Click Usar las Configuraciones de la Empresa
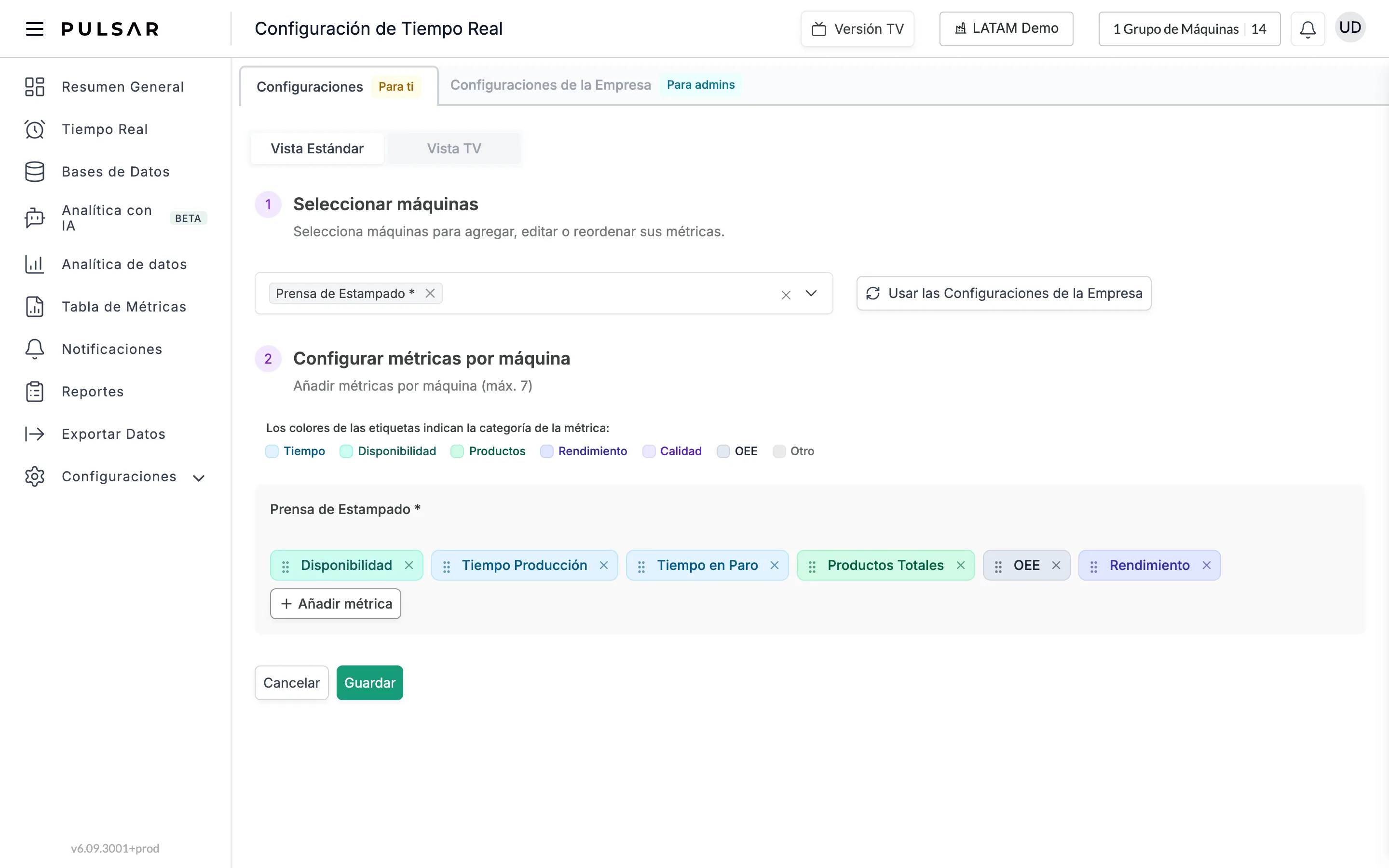This screenshot has width=1389, height=868. click(x=1004, y=293)
